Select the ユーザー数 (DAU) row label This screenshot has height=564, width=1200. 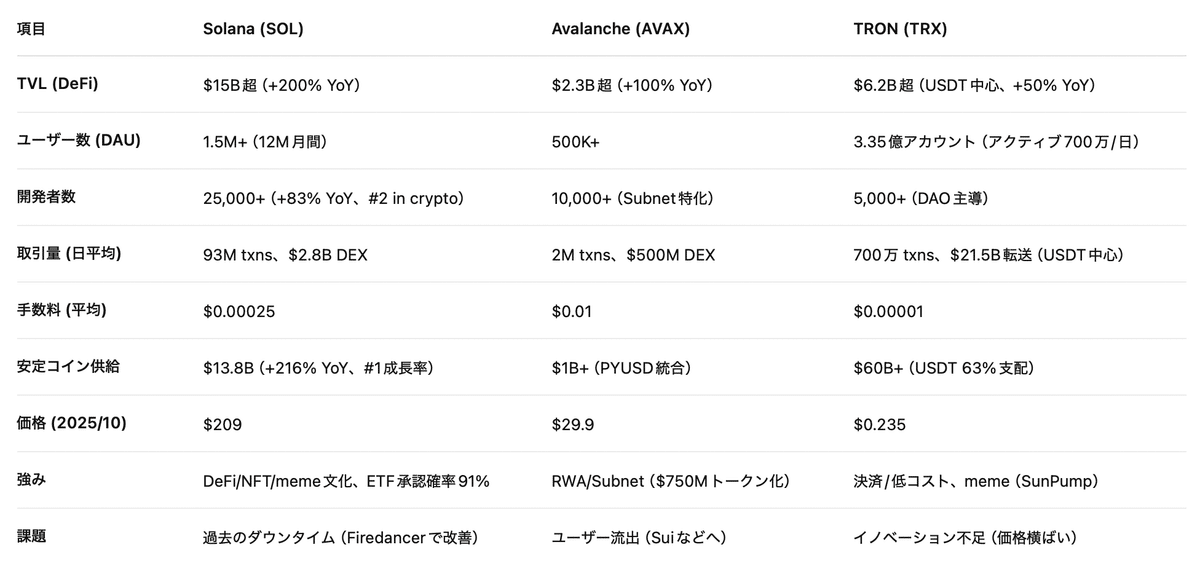78,141
